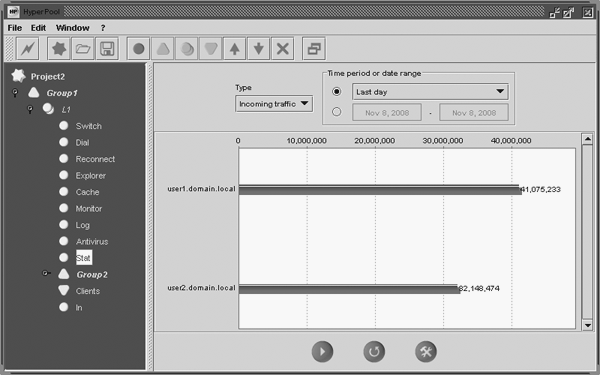Image resolution: width=600 pixels, height=375 pixels.
Task: Move item down with down-arrow icon
Action: pyautogui.click(x=259, y=49)
